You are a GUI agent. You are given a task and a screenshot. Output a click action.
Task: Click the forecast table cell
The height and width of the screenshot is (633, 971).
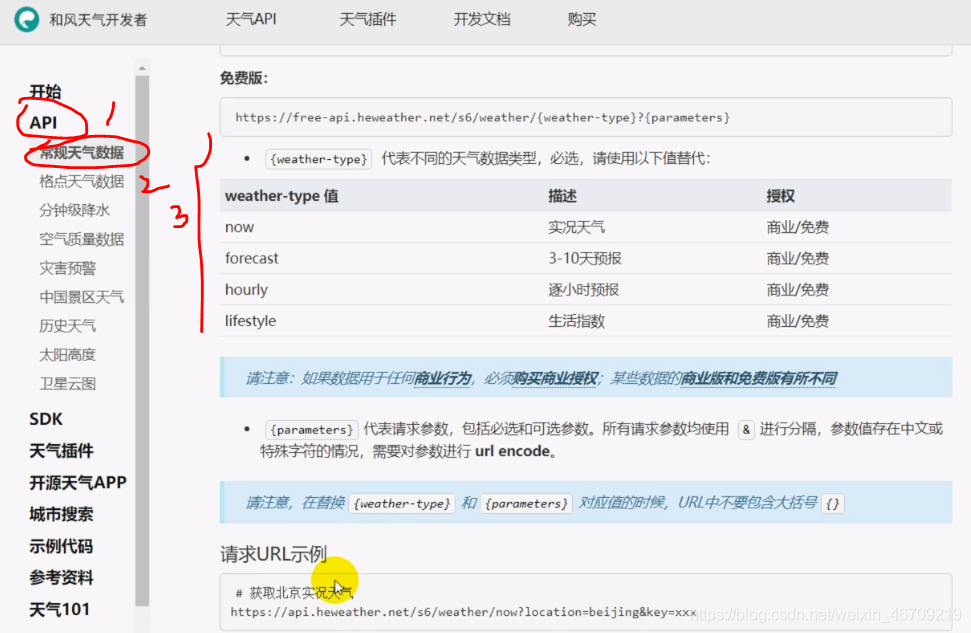(251, 258)
